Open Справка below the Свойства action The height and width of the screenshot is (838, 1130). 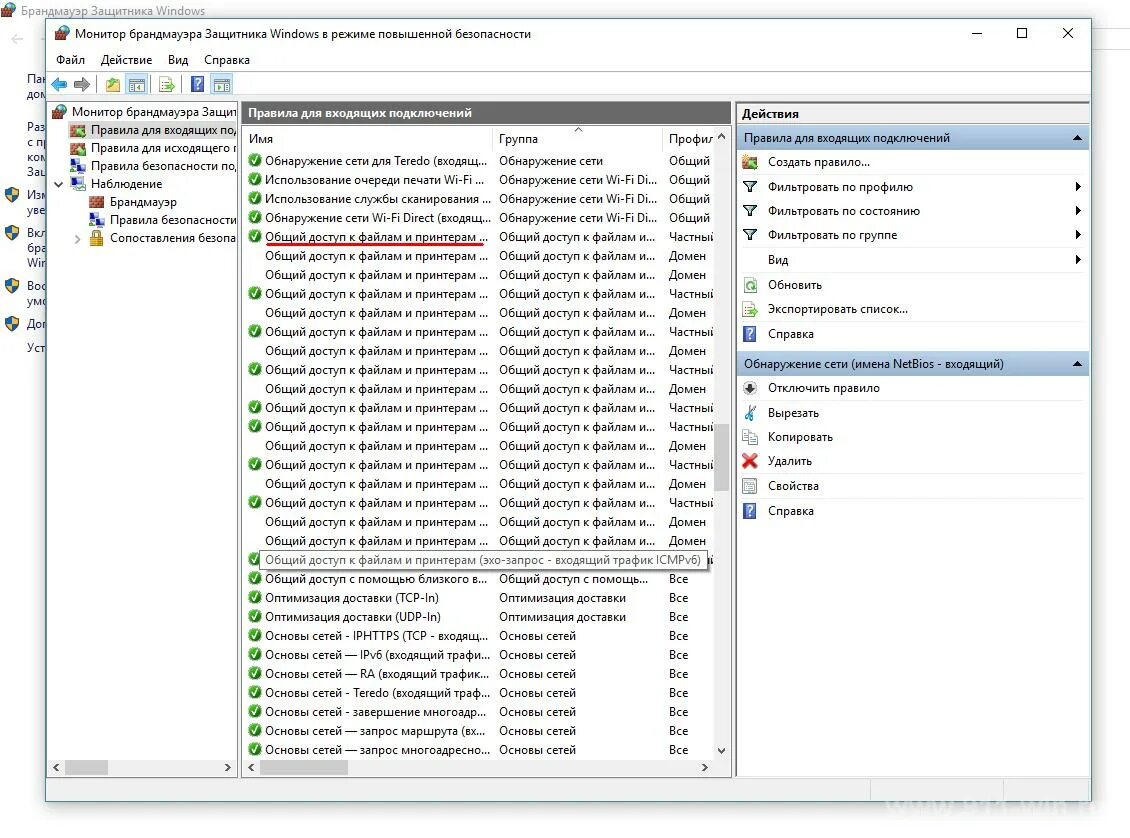(791, 511)
